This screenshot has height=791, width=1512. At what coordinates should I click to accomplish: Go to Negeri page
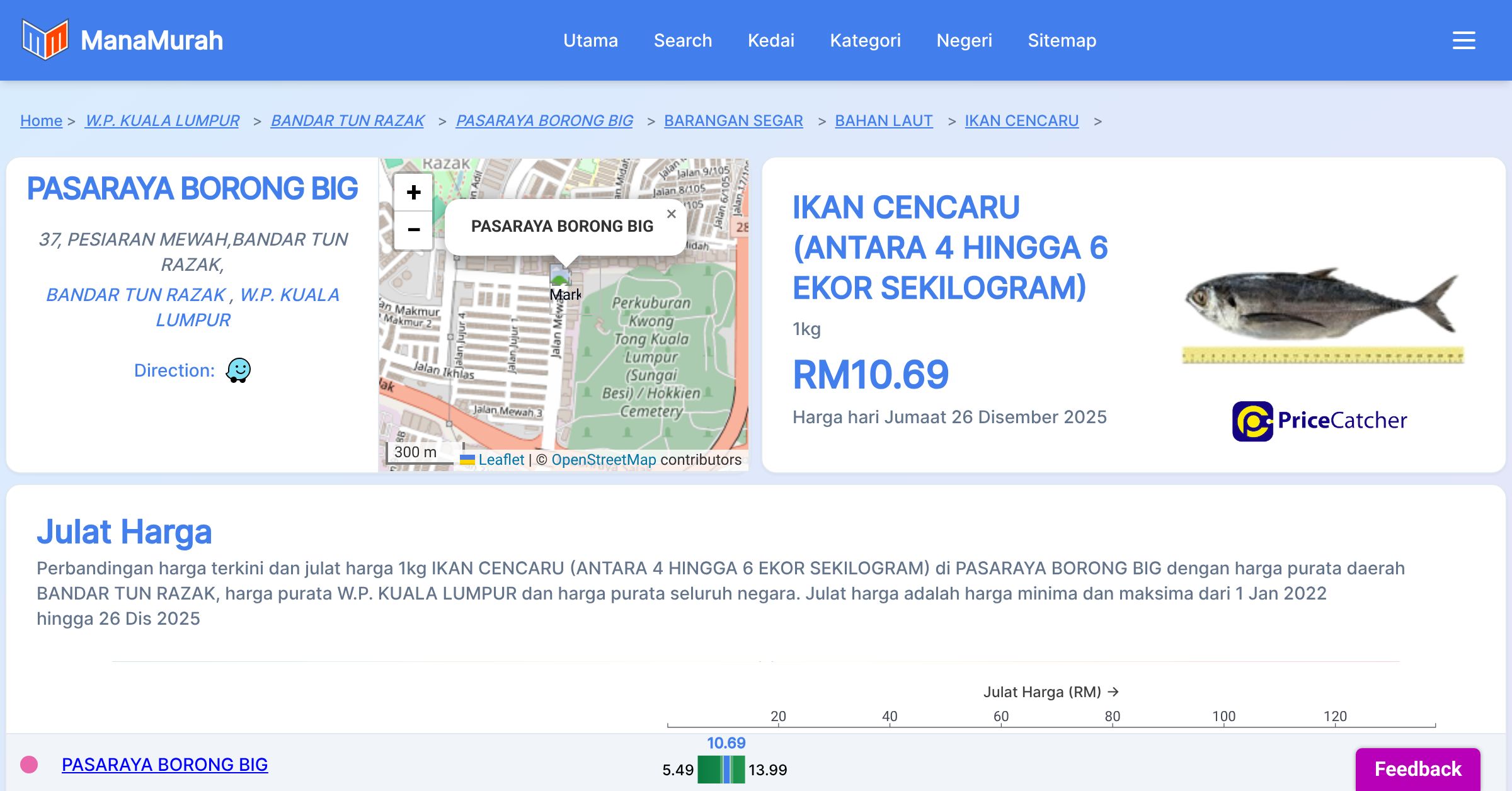coord(964,40)
